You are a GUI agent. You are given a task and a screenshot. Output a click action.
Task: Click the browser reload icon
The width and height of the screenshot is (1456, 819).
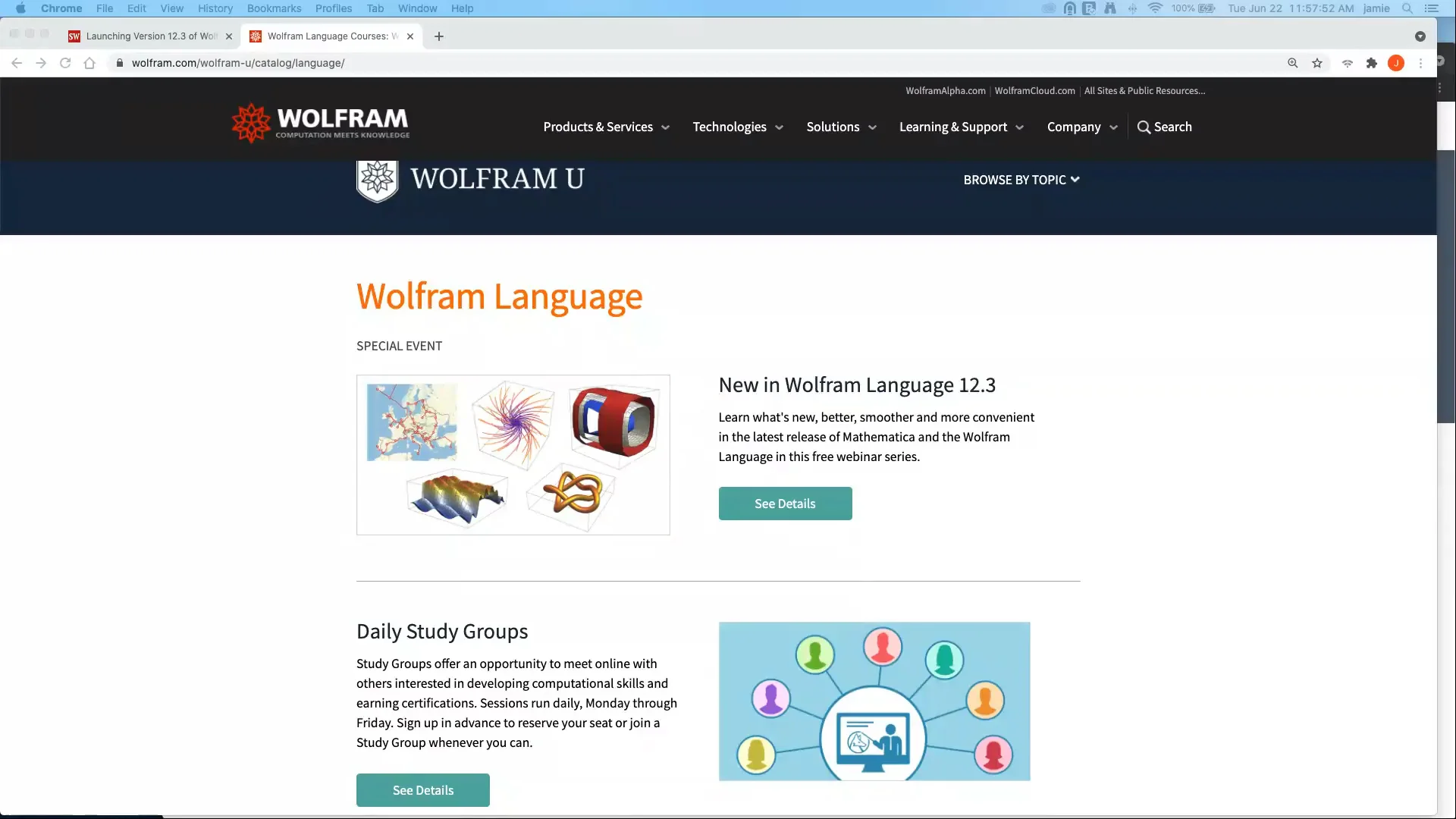click(x=65, y=63)
